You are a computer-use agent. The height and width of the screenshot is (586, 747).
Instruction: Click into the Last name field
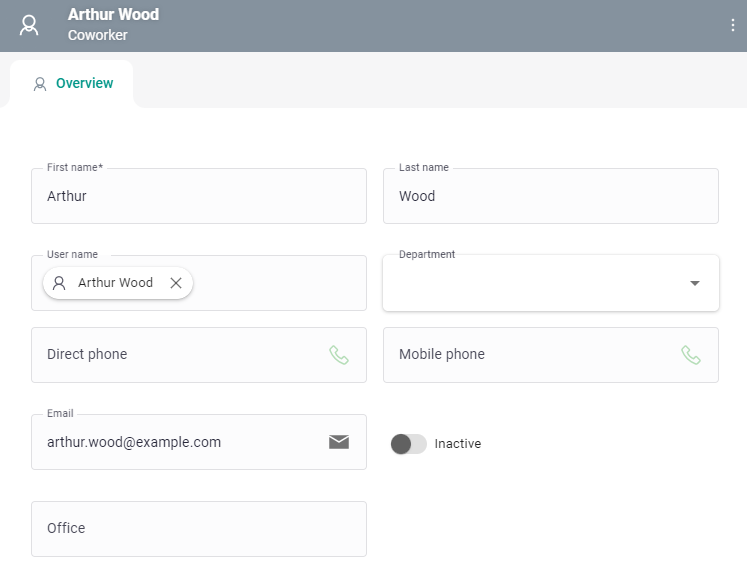point(550,196)
